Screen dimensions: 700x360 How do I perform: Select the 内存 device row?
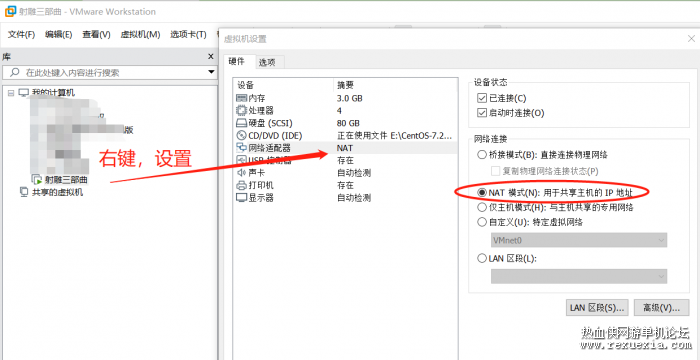pyautogui.click(x=346, y=98)
